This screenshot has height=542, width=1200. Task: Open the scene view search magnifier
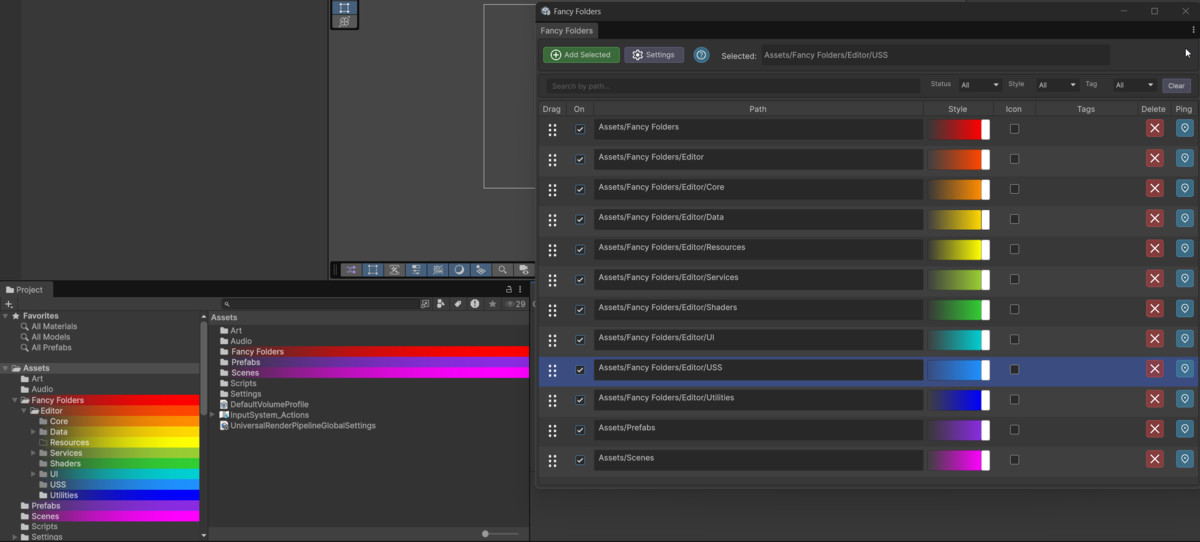tap(502, 270)
